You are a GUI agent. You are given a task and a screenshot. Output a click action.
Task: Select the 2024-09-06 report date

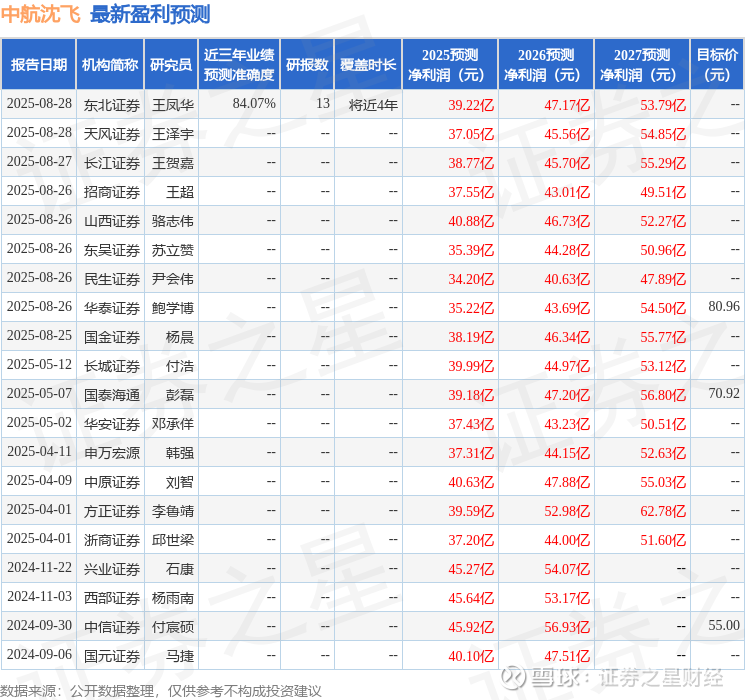click(39, 654)
